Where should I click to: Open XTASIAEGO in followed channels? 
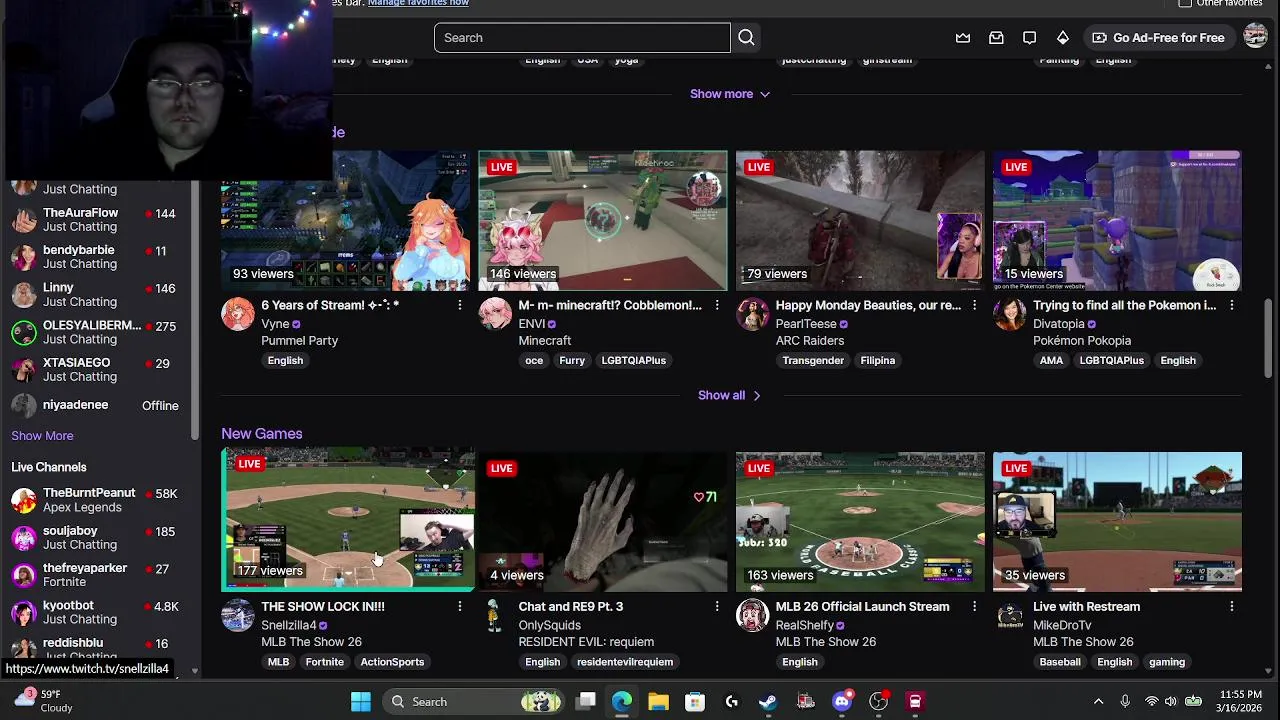[x=96, y=370]
